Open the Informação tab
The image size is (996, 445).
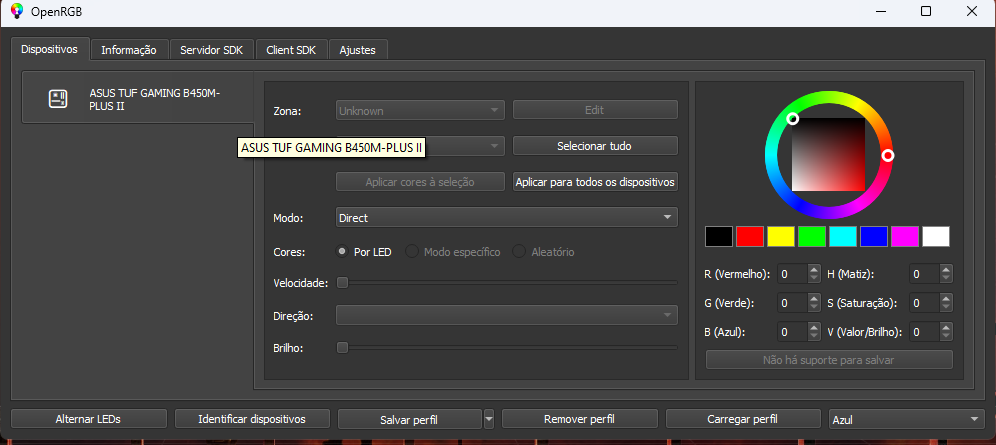[x=129, y=50]
